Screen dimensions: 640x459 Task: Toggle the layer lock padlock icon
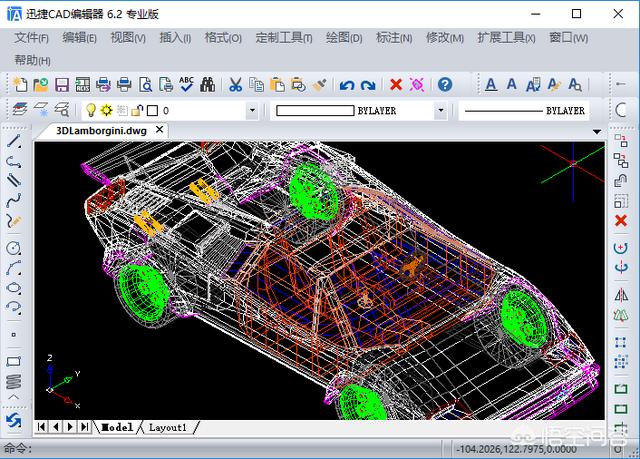click(137, 111)
